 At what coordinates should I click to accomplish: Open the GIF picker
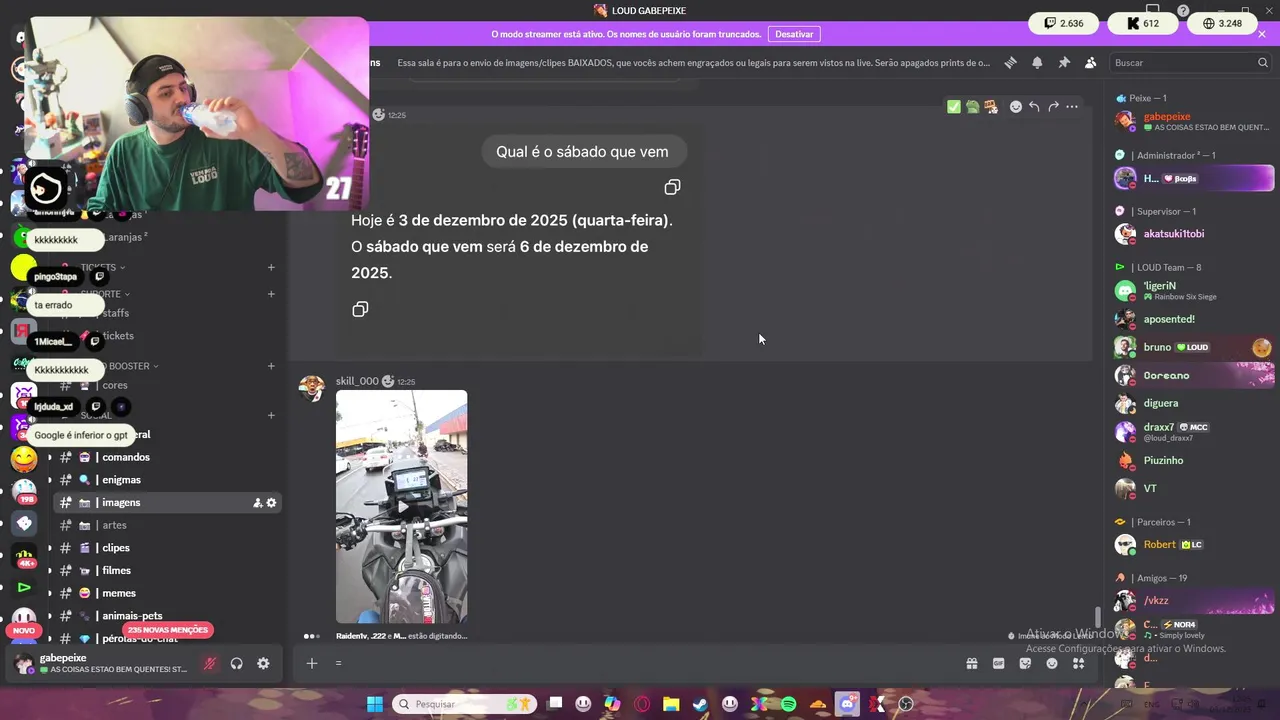(998, 663)
